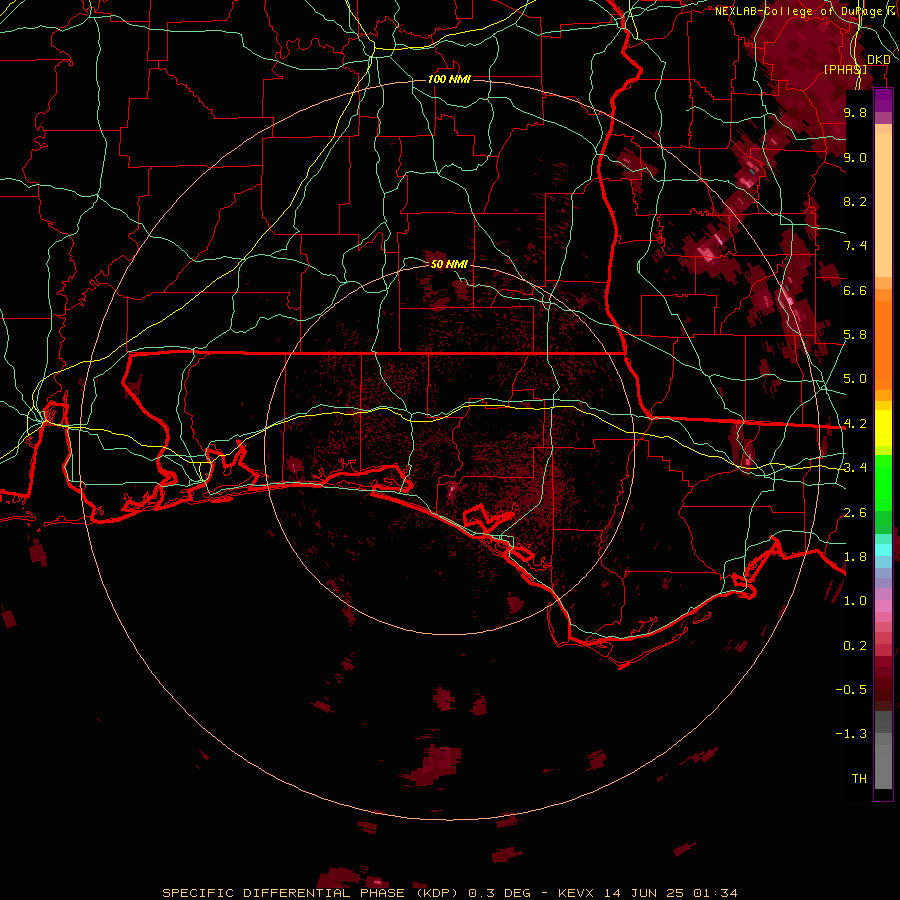Click the 1.8 scale value

855,557
